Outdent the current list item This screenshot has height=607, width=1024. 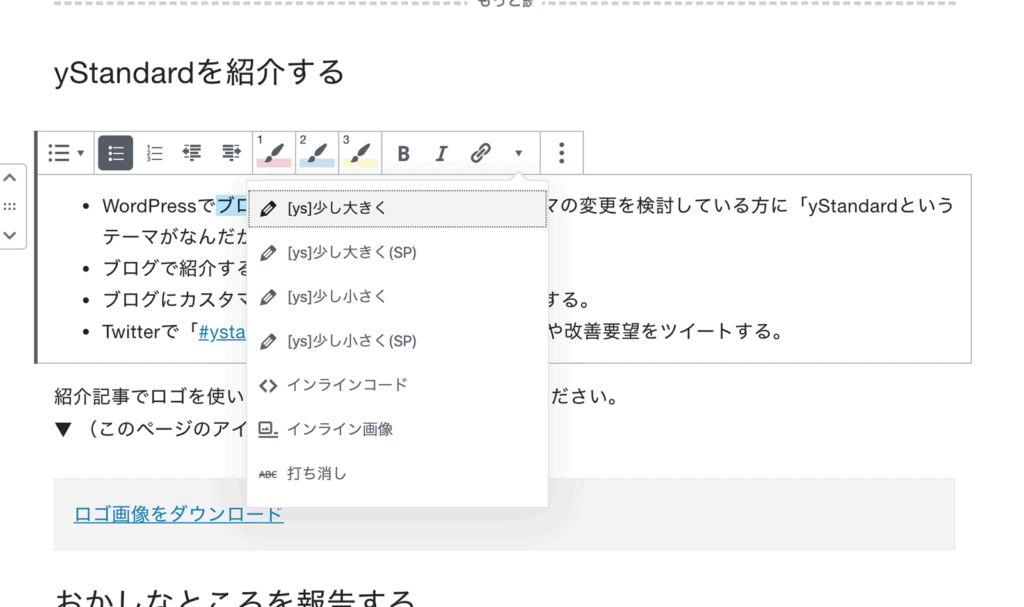[x=192, y=153]
